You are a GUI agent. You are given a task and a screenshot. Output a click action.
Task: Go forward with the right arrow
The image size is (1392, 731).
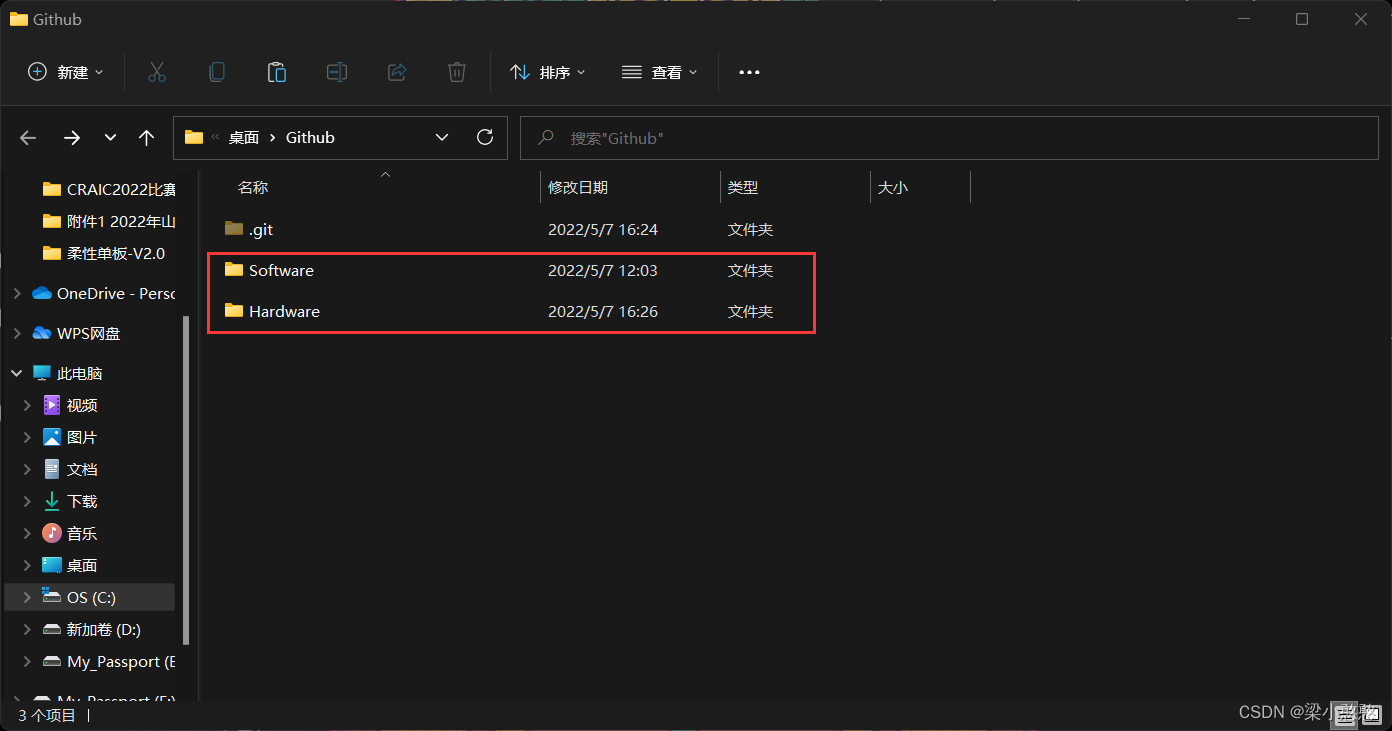pyautogui.click(x=72, y=138)
